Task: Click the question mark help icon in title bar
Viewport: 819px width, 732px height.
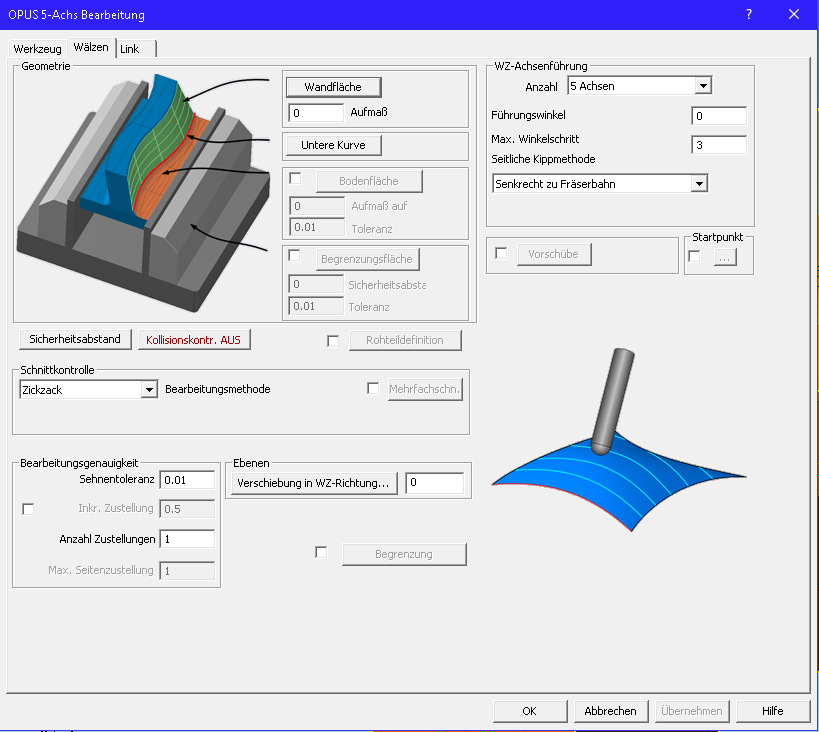Action: pyautogui.click(x=749, y=14)
